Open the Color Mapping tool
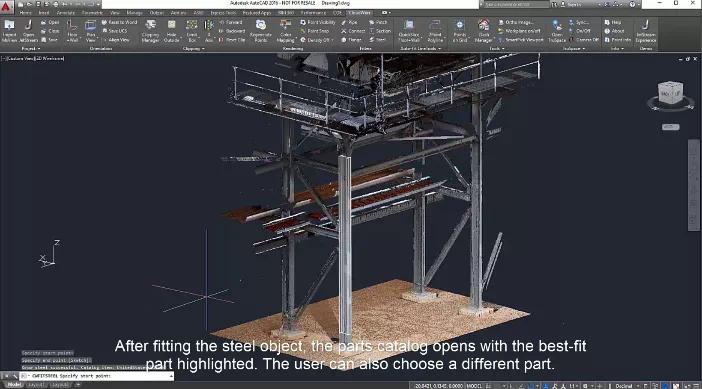The height and width of the screenshot is (389, 702). point(286,31)
